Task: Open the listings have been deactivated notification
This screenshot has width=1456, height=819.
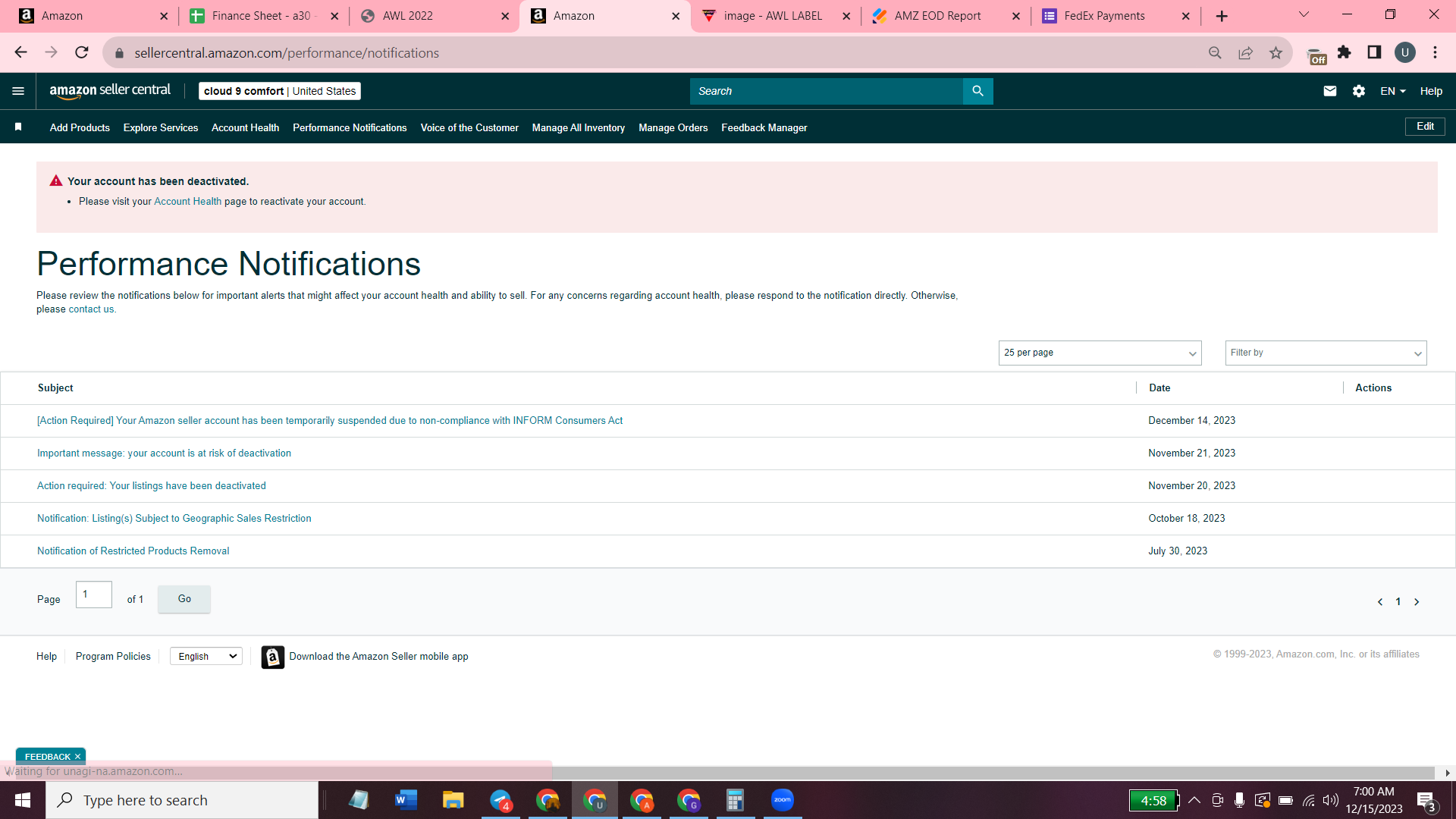Action: point(152,486)
